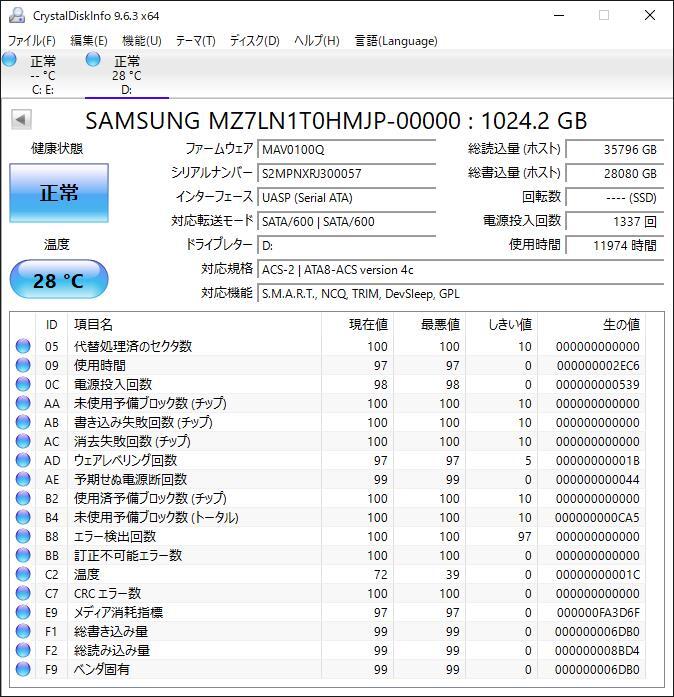
Task: Click status icon for ID BB row
Action: (23, 555)
